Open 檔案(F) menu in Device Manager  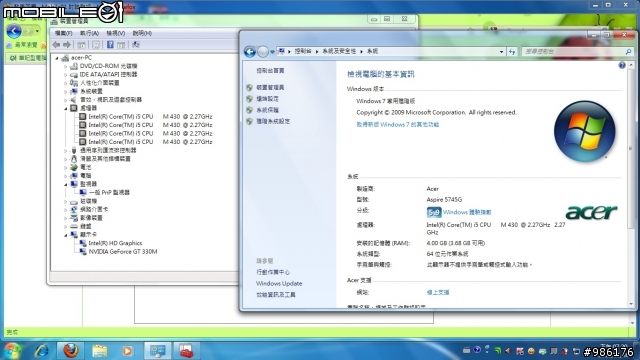[x=64, y=33]
